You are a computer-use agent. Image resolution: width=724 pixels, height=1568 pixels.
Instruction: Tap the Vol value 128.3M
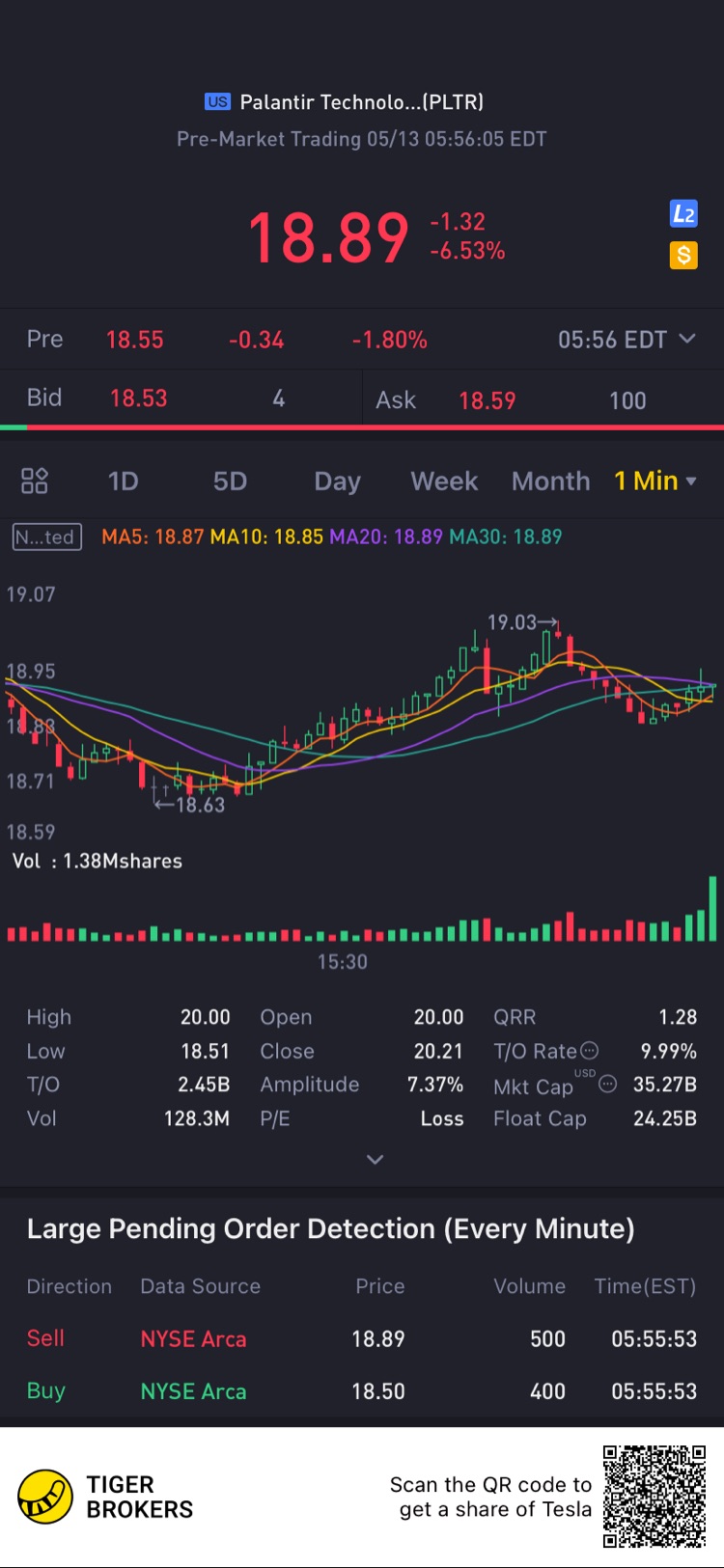[x=197, y=1118]
